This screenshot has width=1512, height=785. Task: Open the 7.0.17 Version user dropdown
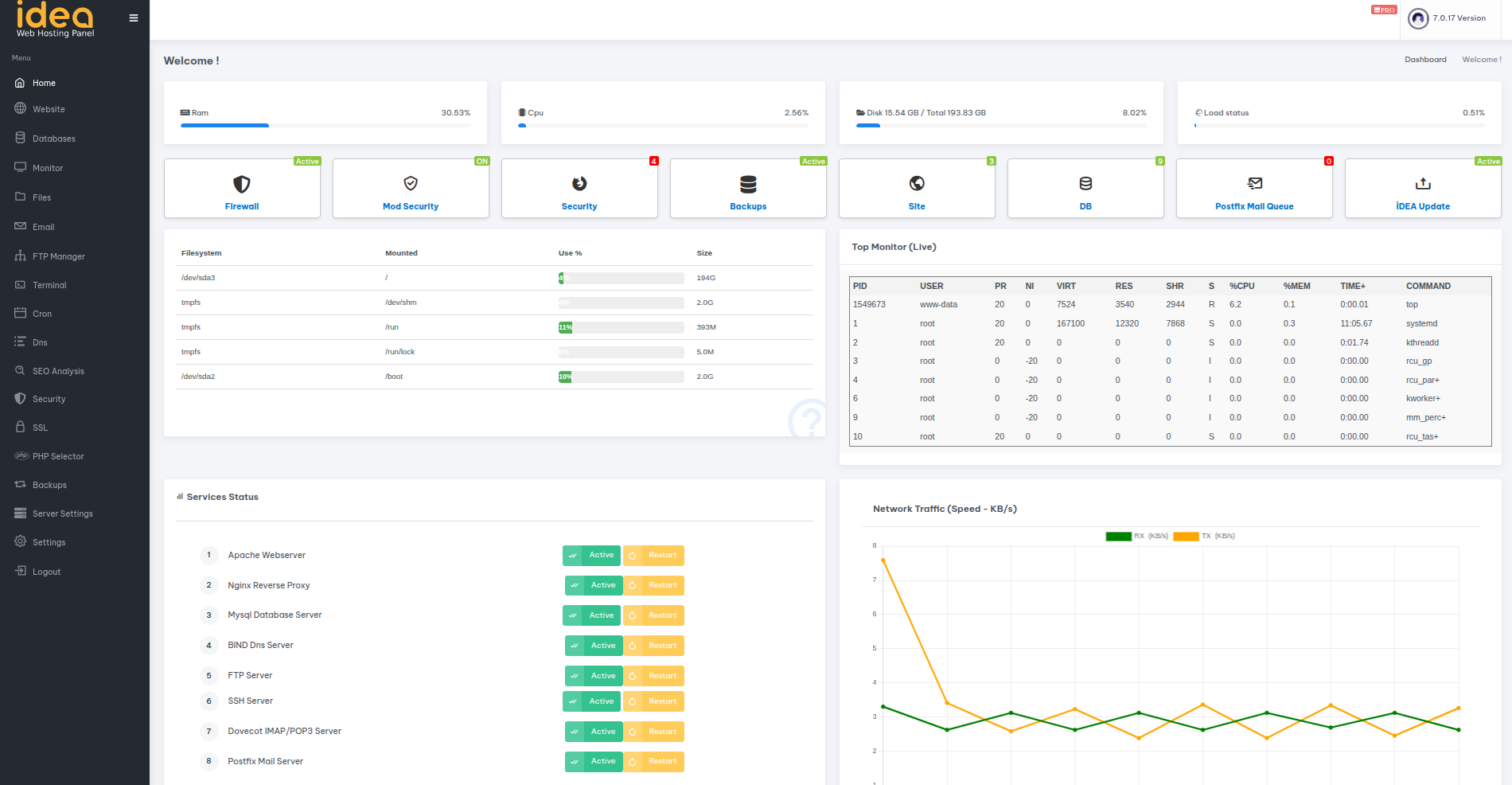point(1459,18)
